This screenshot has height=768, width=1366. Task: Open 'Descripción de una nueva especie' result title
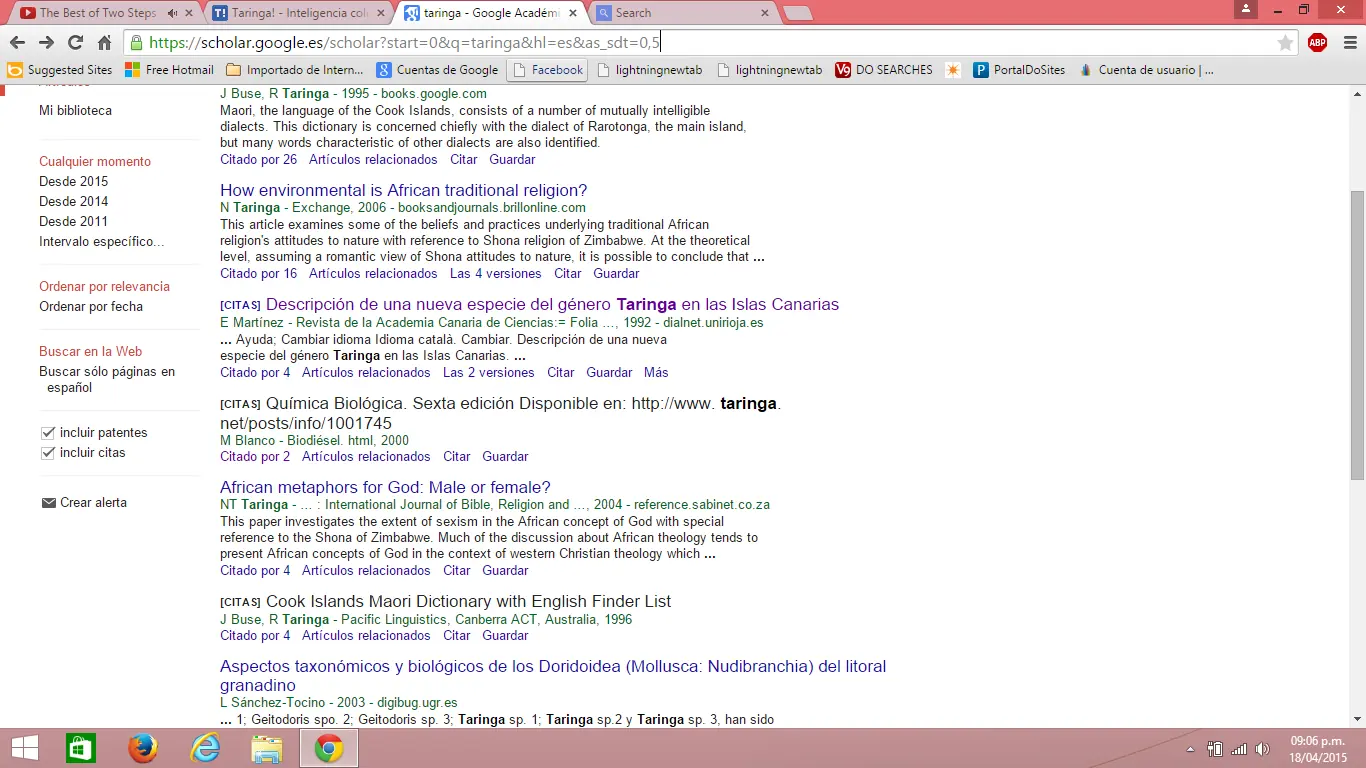pos(552,304)
